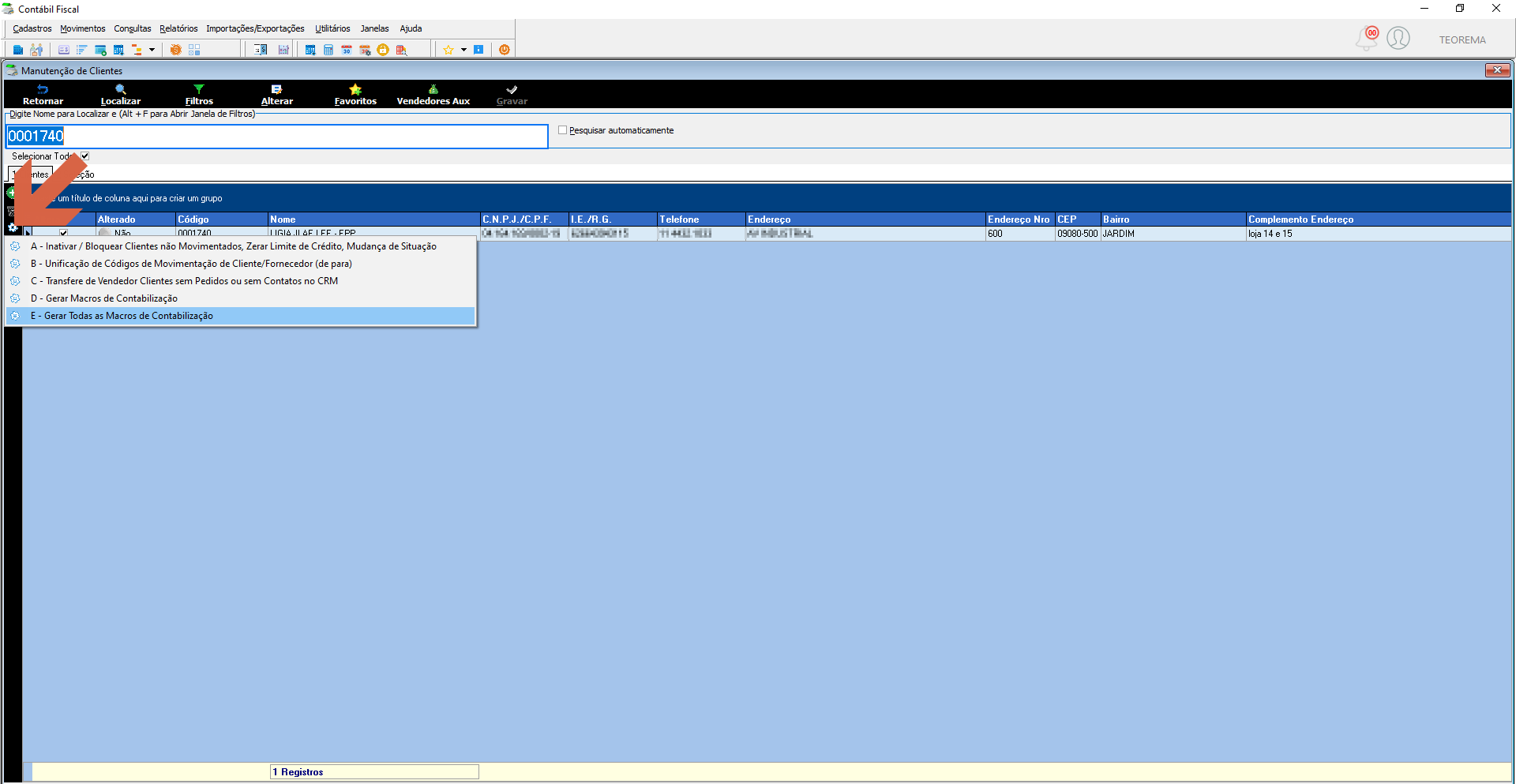Select option A - Inativar / Bloquear Clientes
The image size is (1516, 784).
(x=241, y=246)
